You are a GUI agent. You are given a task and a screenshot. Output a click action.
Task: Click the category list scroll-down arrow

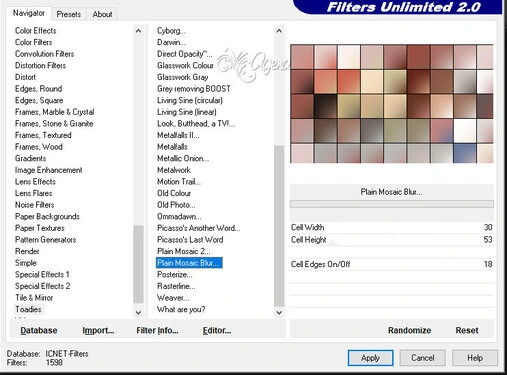pyautogui.click(x=138, y=313)
